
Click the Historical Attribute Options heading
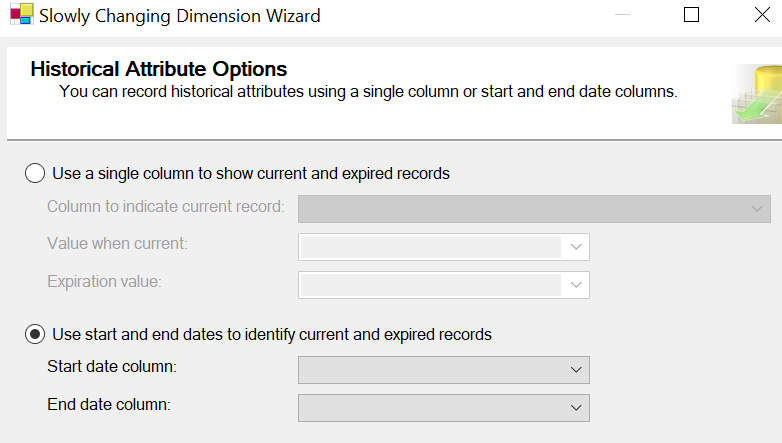click(x=159, y=69)
